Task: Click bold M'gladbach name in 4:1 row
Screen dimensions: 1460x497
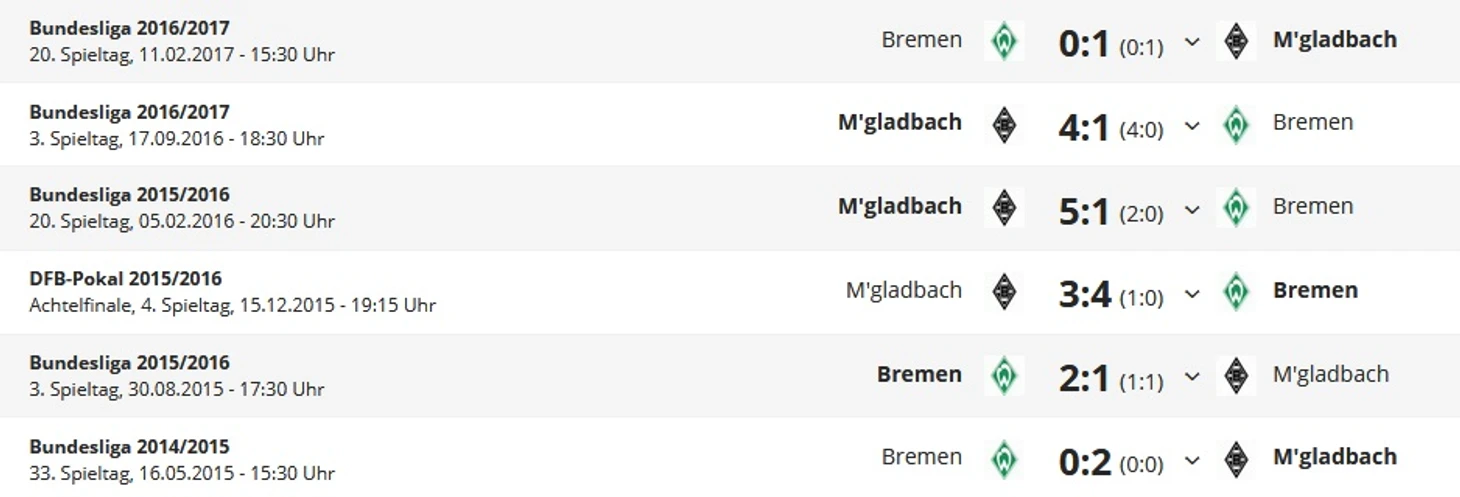Action: tap(900, 122)
